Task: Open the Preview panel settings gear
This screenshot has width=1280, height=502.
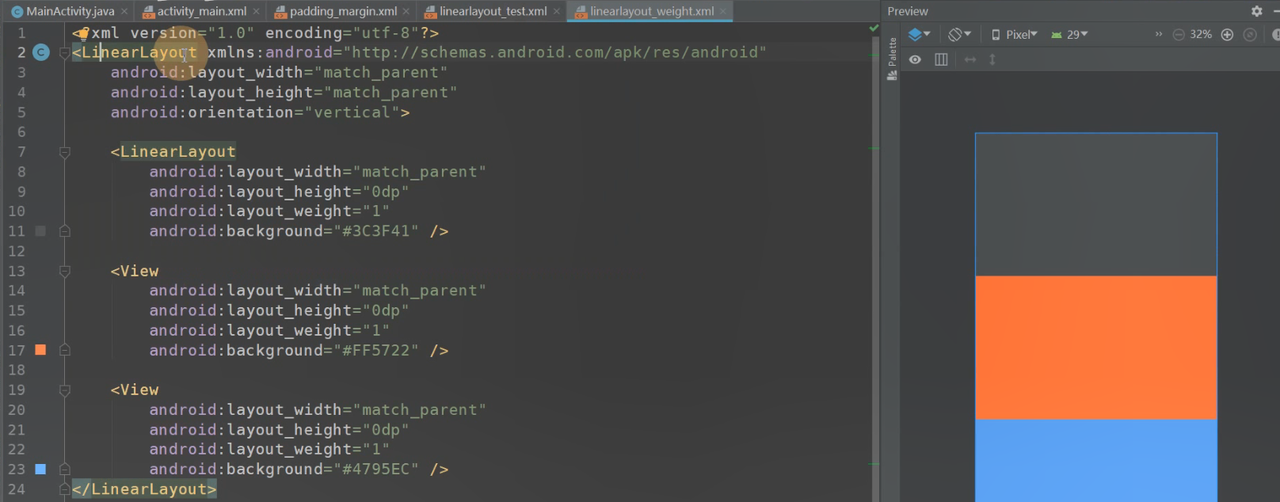Action: pos(1257,11)
